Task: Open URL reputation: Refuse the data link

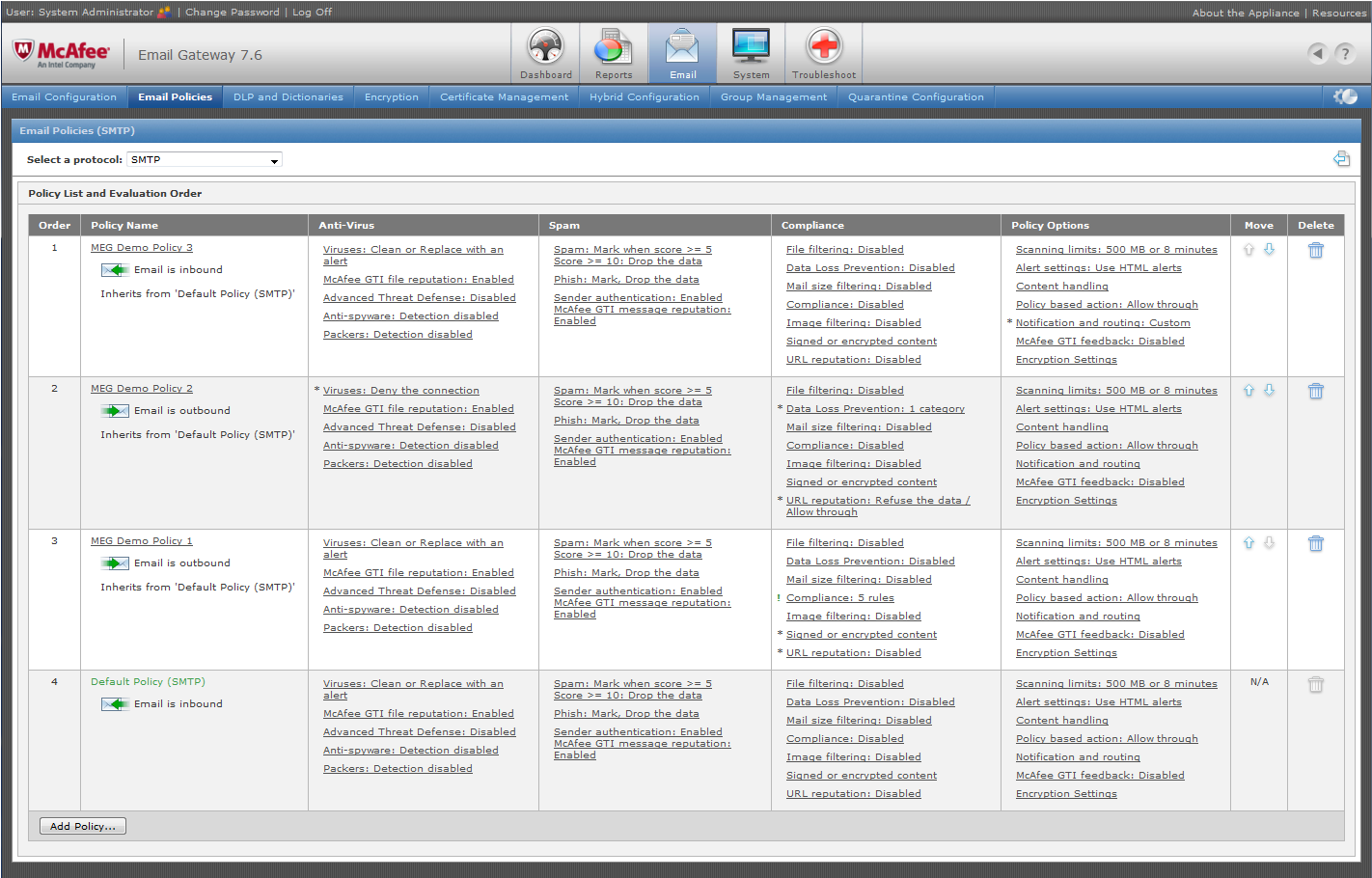Action: pos(878,507)
